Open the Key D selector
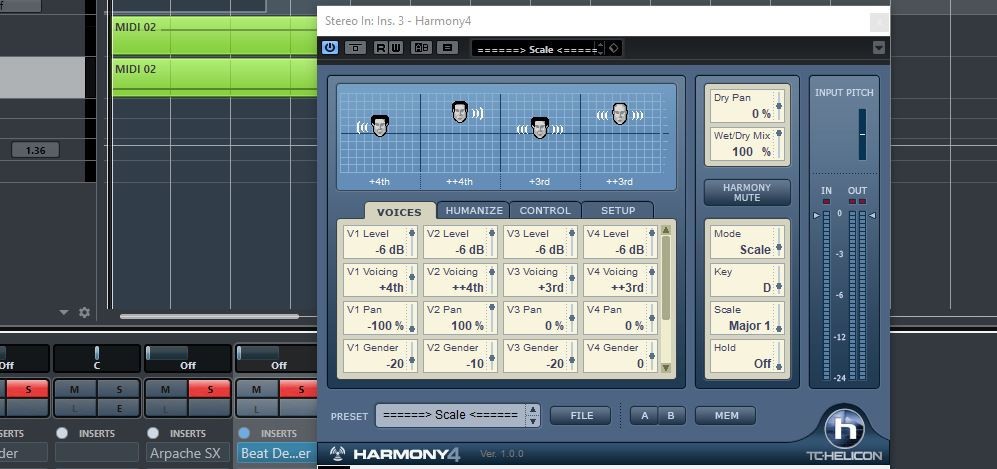 (x=746, y=280)
